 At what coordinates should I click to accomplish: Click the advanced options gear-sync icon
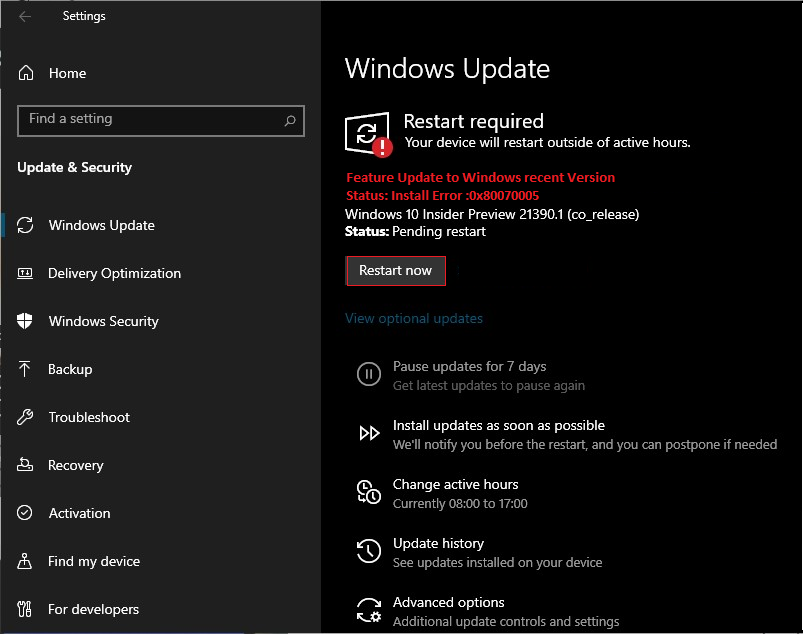tap(369, 610)
